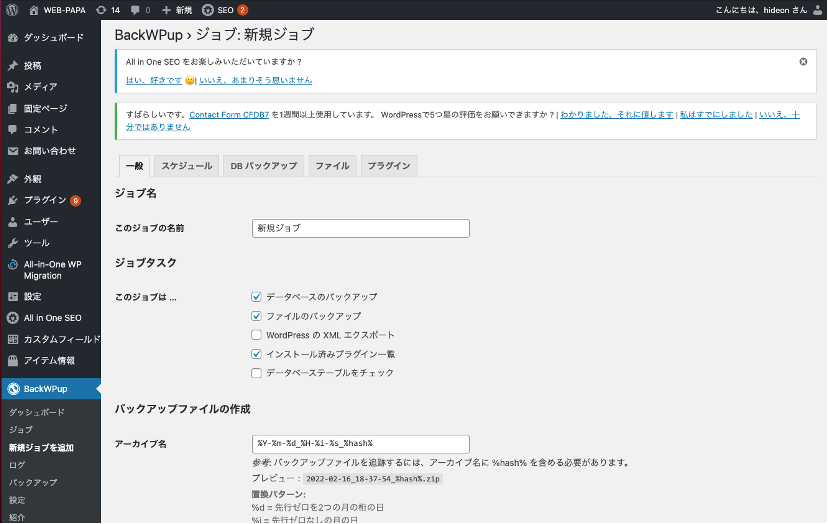
Task: Open the BackWPup icon in sidebar
Action: [13, 388]
